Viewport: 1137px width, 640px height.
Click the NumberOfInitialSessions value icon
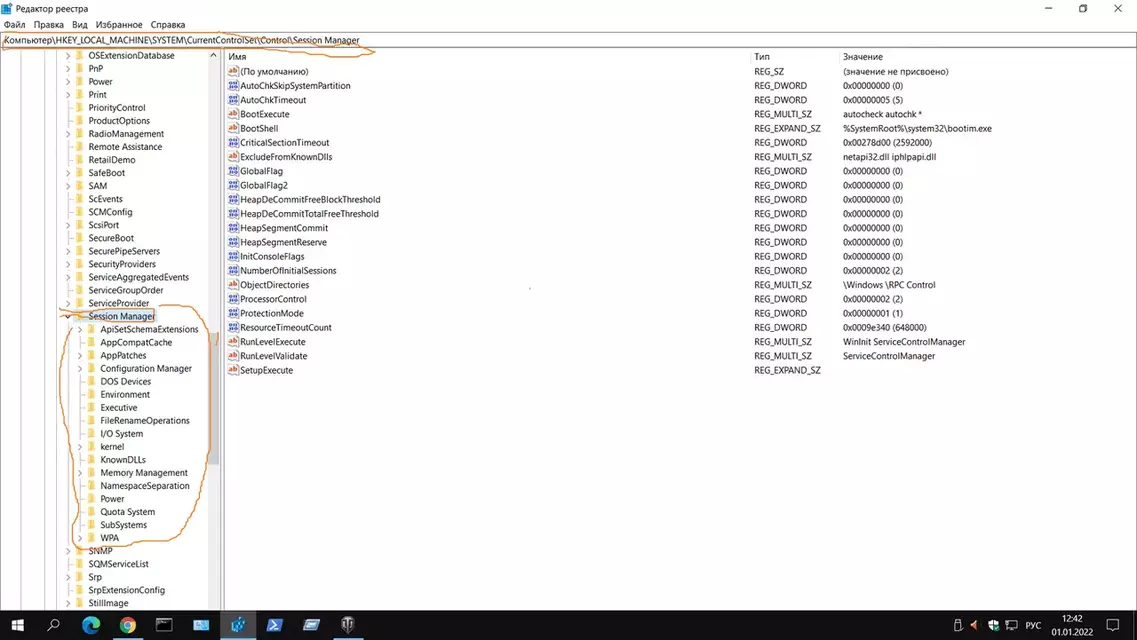tap(233, 270)
